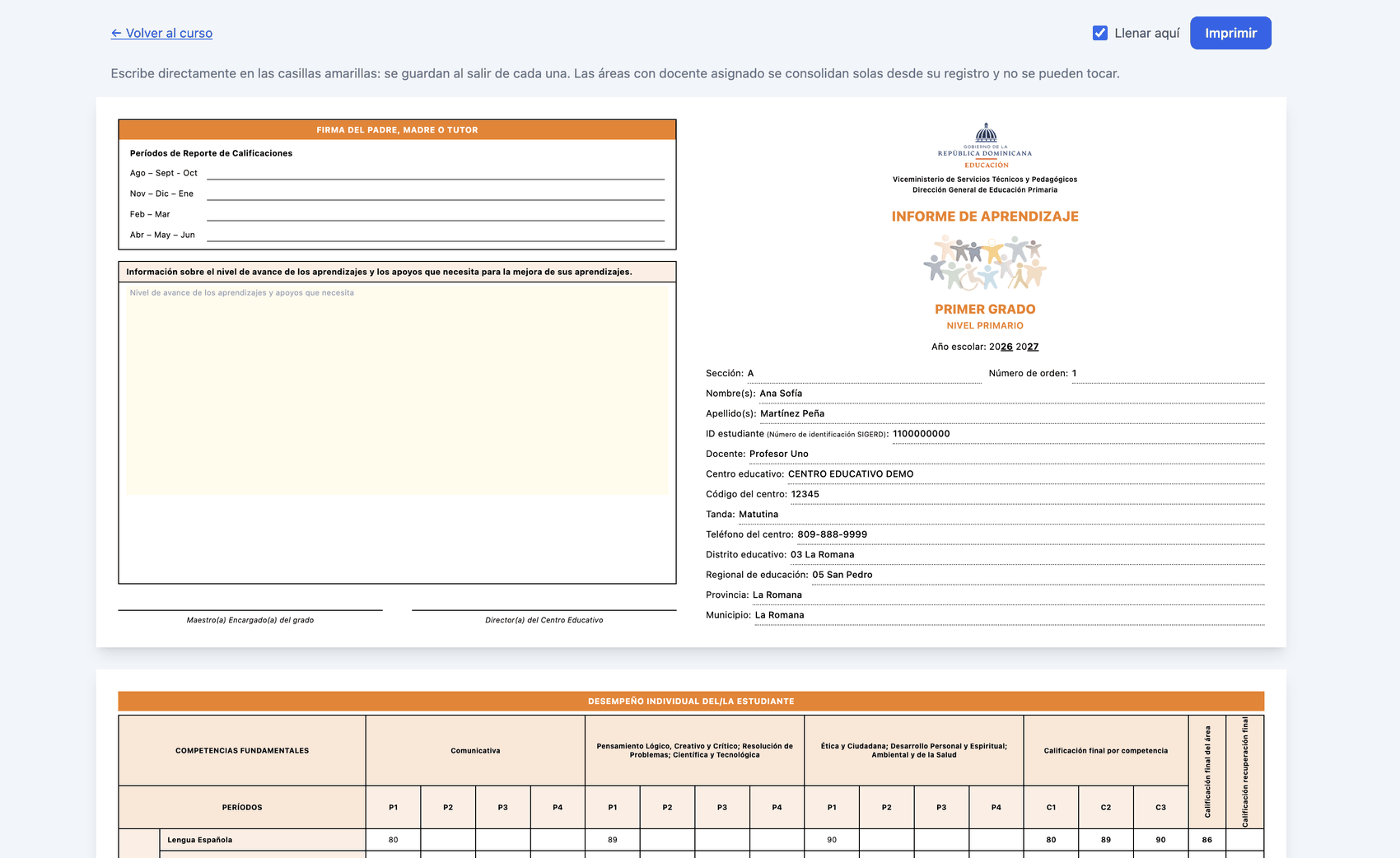This screenshot has height=858, width=1400.
Task: Click the República Dominicana government logo
Action: click(985, 146)
